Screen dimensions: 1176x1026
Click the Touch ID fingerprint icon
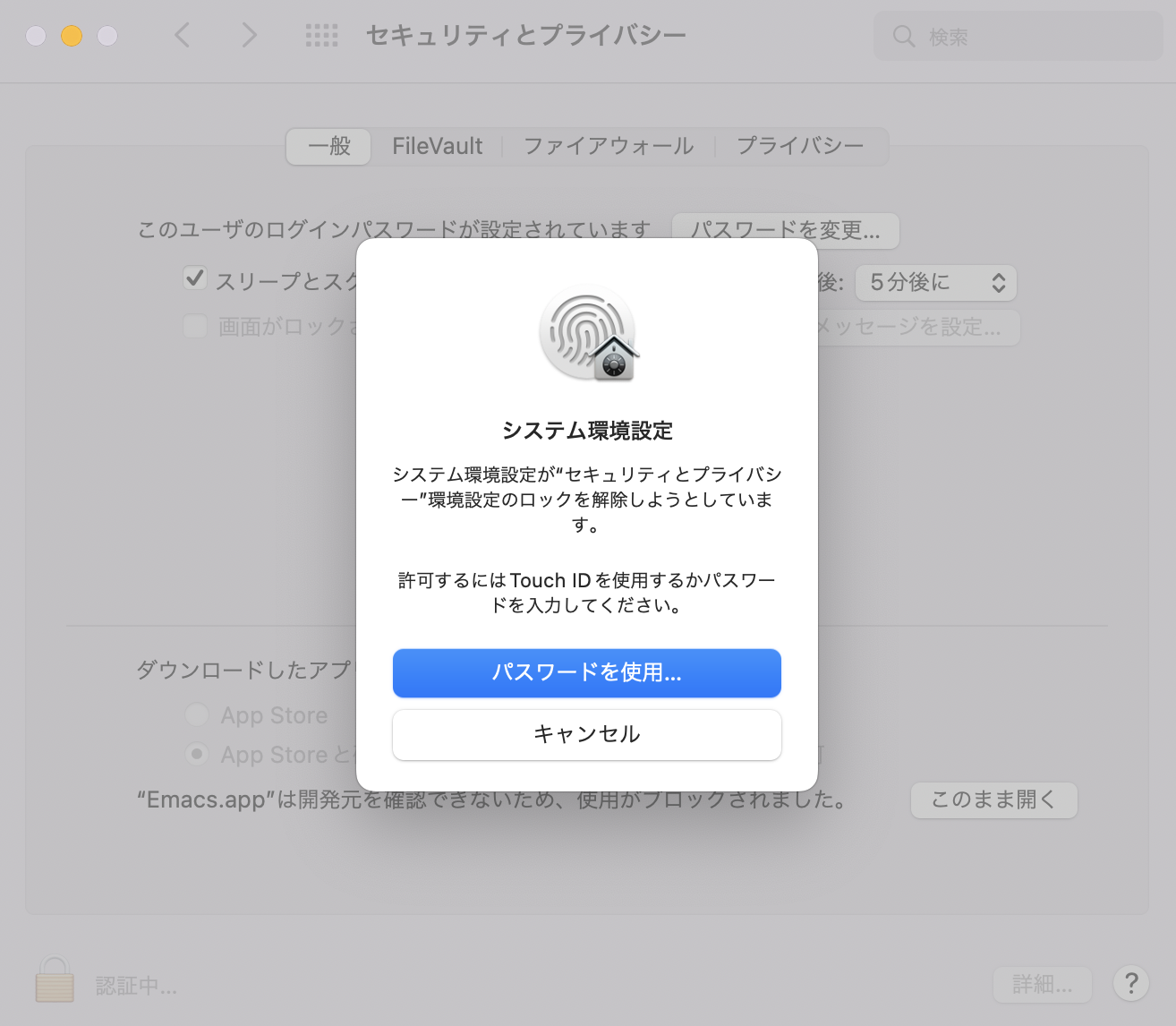tap(589, 333)
